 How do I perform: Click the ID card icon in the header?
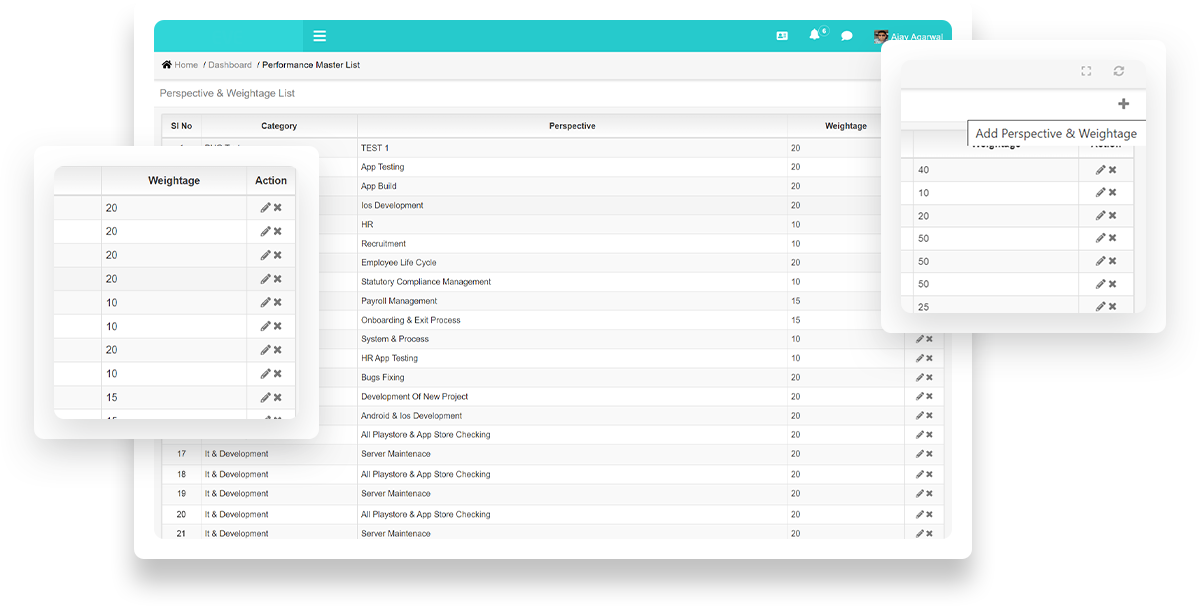(x=782, y=36)
